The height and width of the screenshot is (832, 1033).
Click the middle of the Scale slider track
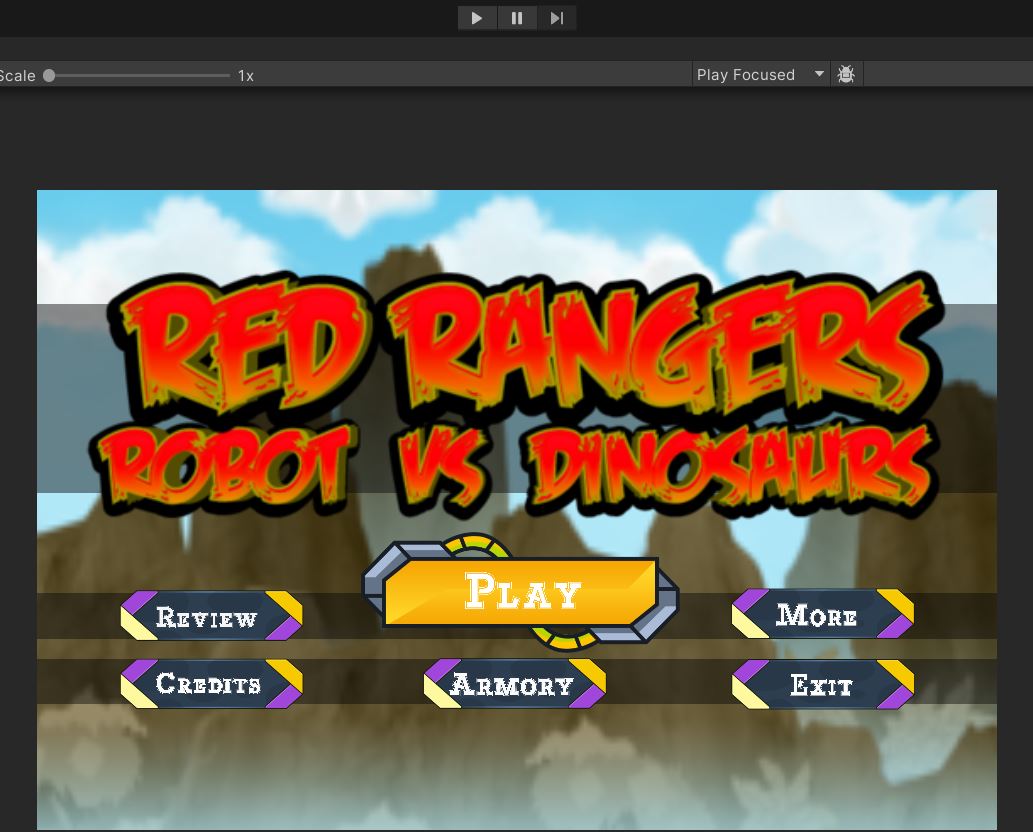140,75
